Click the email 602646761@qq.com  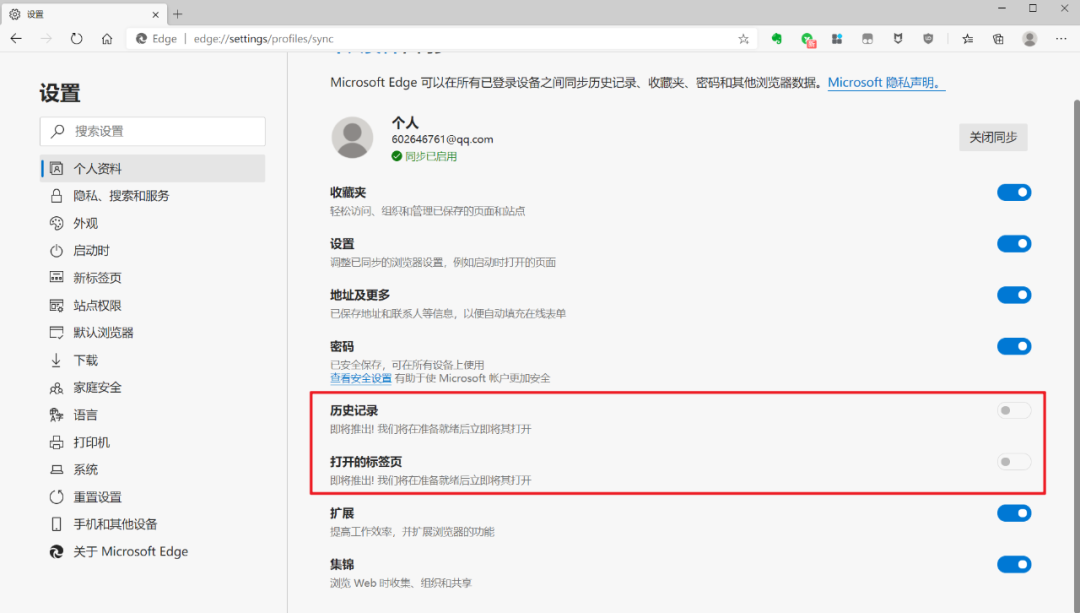coord(442,139)
